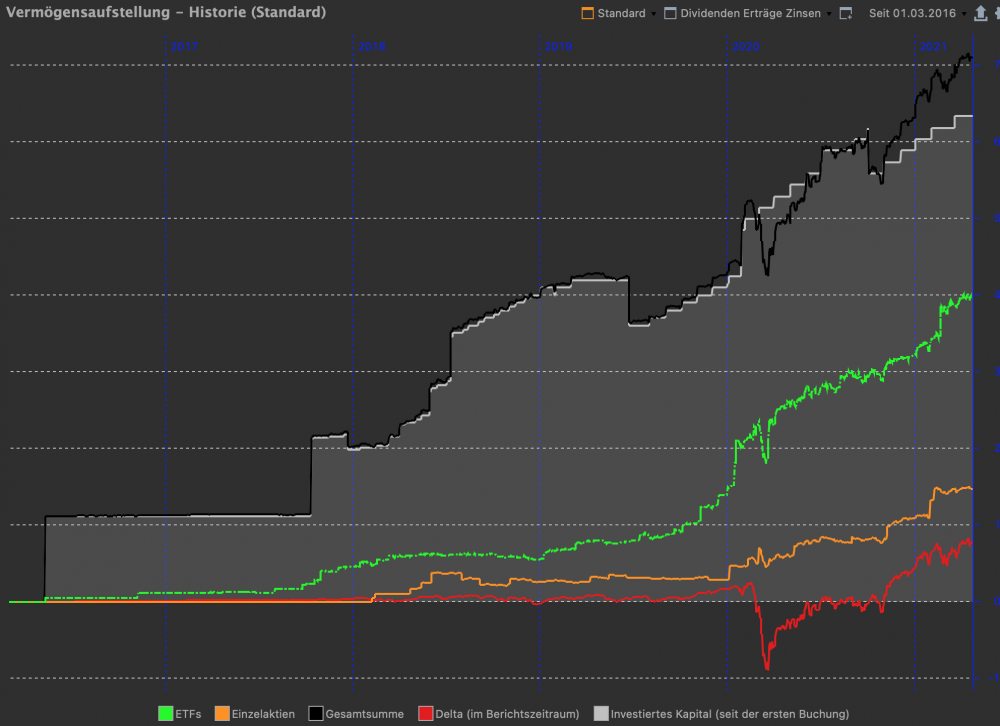Open the dropdown arrow next to Standard
This screenshot has width=1000, height=726.
click(x=654, y=14)
